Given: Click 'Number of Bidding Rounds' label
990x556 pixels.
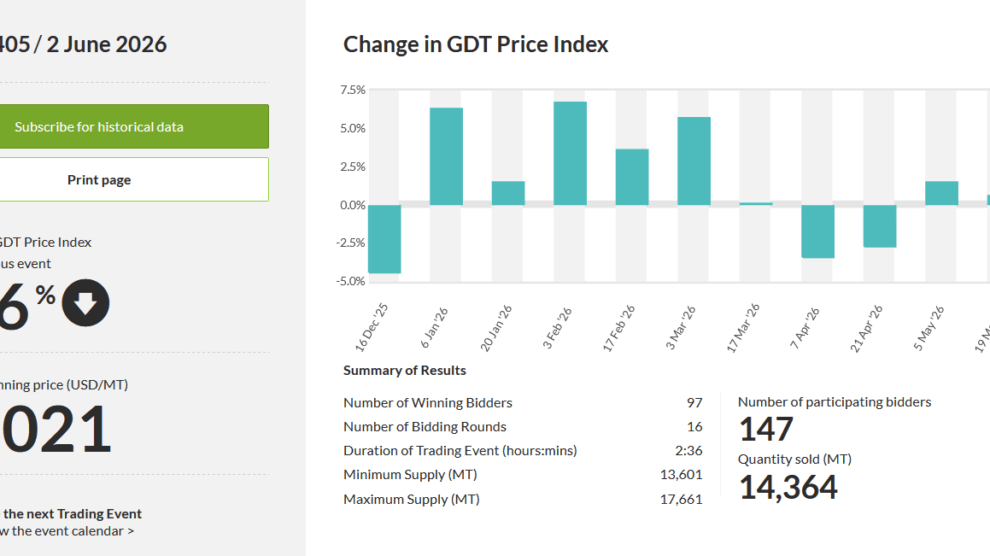Looking at the screenshot, I should (x=424, y=427).
